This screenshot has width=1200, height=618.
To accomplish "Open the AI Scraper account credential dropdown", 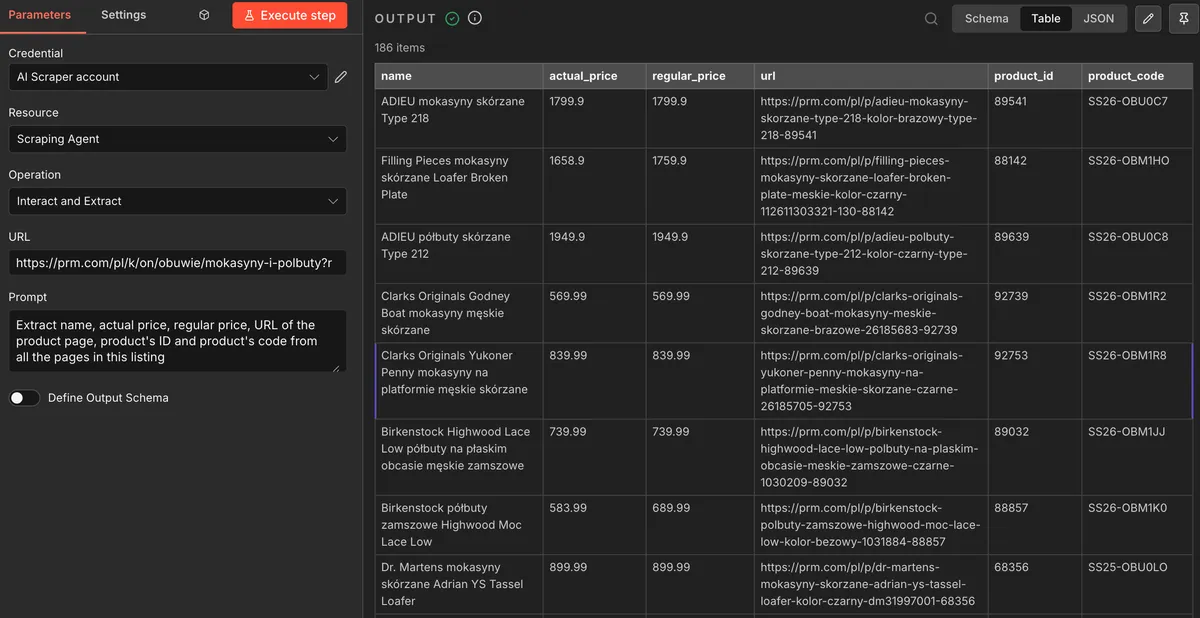I will coord(168,77).
